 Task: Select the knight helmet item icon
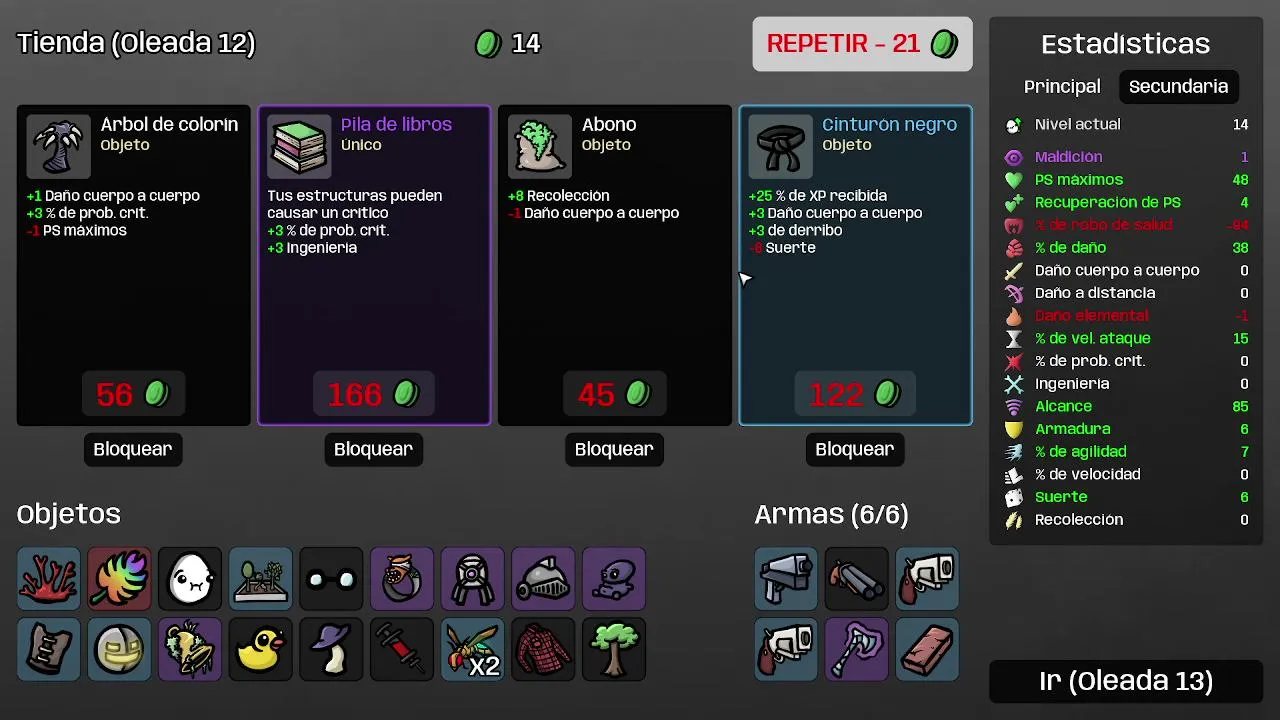click(543, 578)
